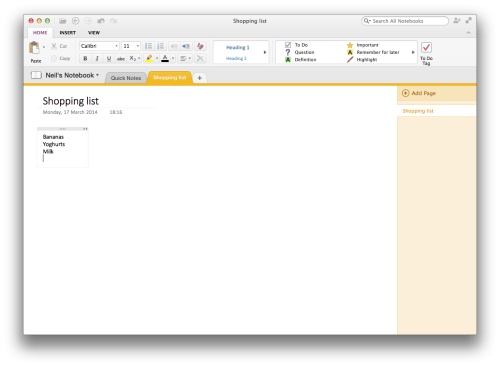
Task: Apply a numbered list
Action: (160, 46)
